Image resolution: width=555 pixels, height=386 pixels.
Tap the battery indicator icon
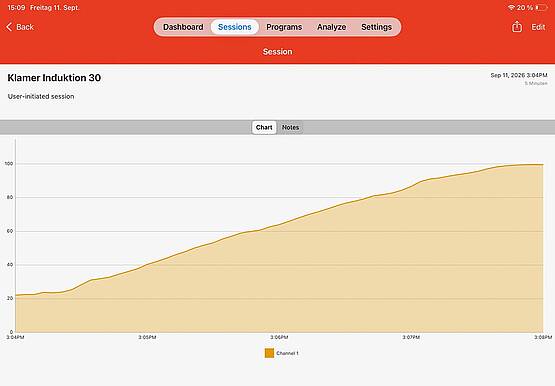(x=541, y=7)
